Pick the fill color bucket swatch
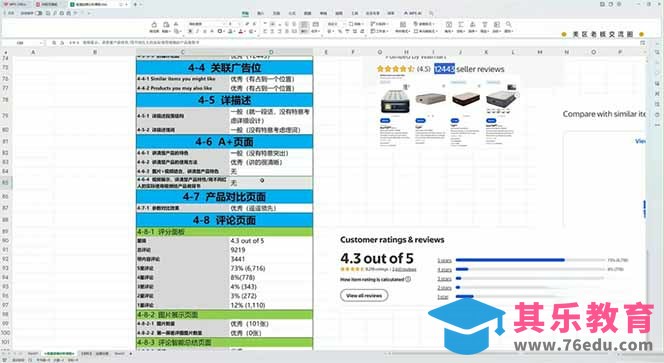664x363 pixels. (230, 31)
